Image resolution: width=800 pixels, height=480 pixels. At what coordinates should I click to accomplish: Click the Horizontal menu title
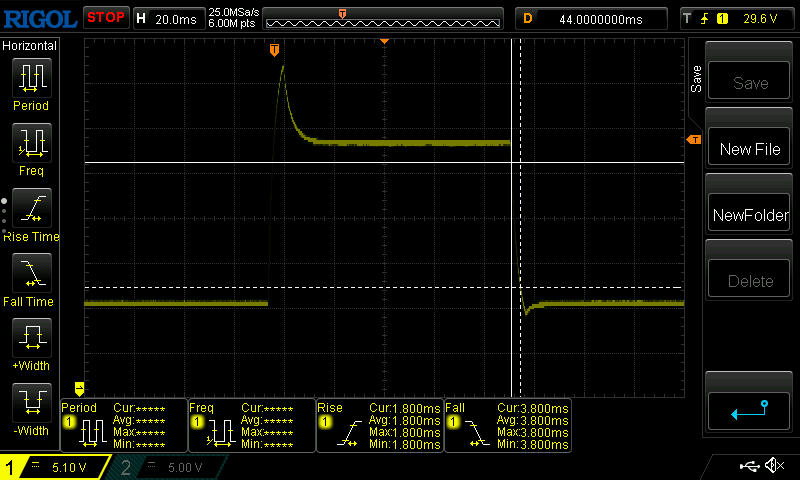point(30,46)
